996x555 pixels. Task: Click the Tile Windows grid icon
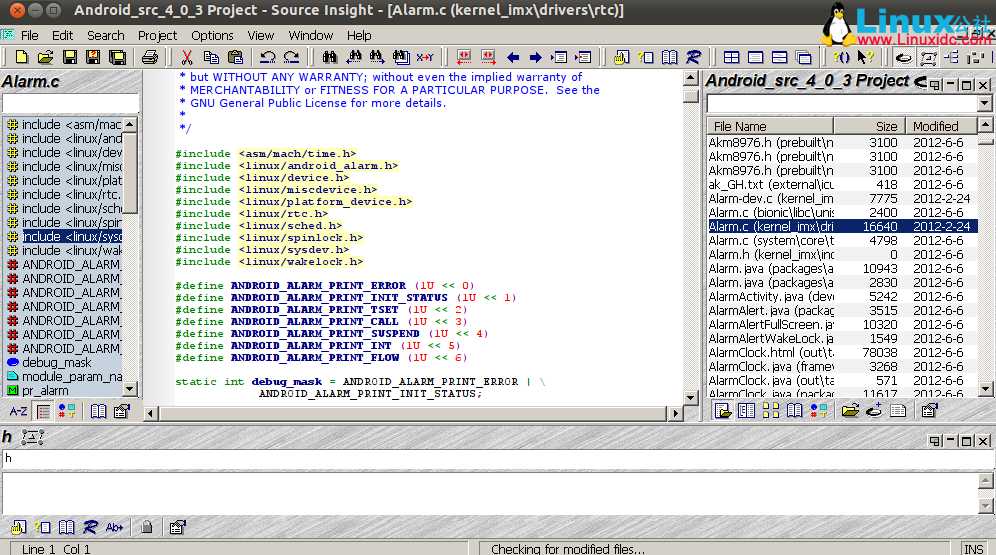[x=731, y=57]
